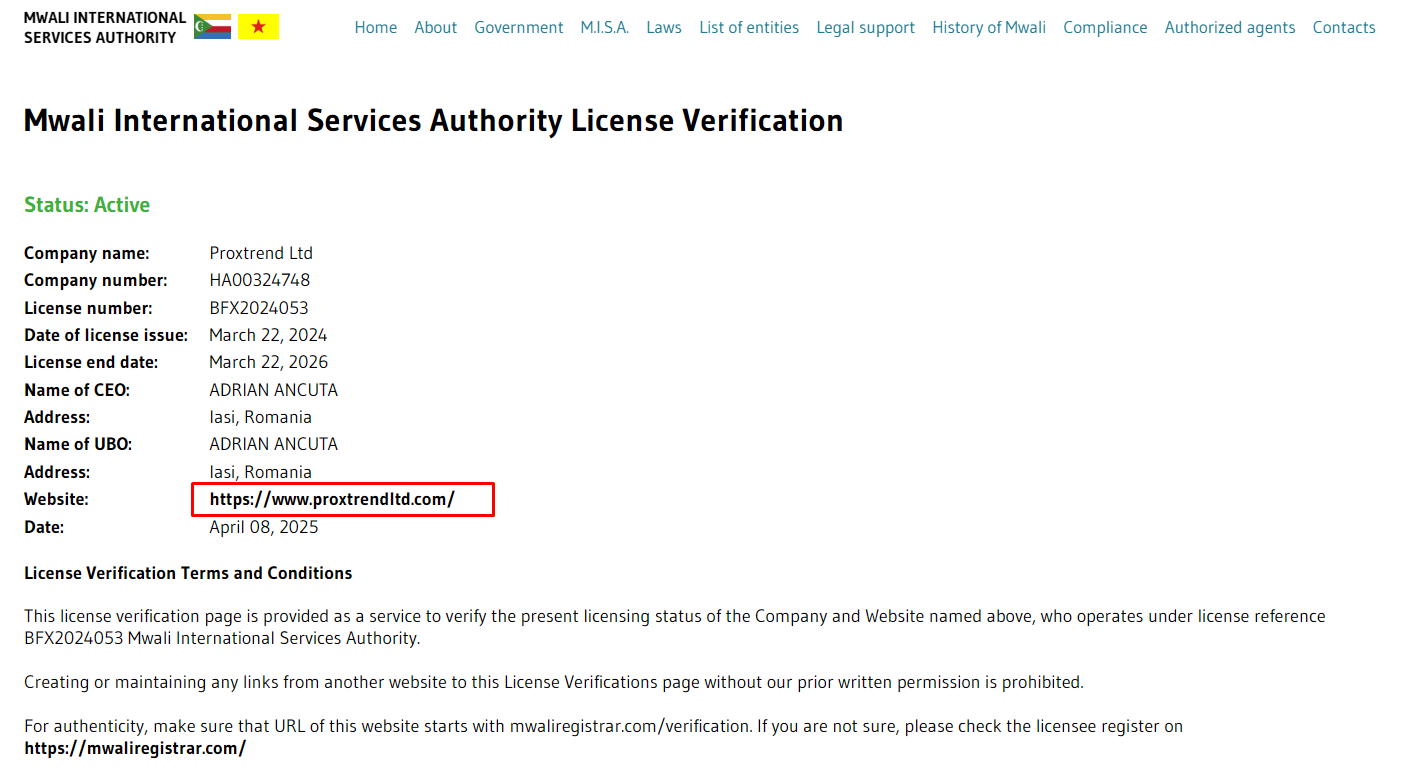Viewport: 1405px width, 770px height.
Task: View the Authorized agents page
Action: pos(1229,28)
